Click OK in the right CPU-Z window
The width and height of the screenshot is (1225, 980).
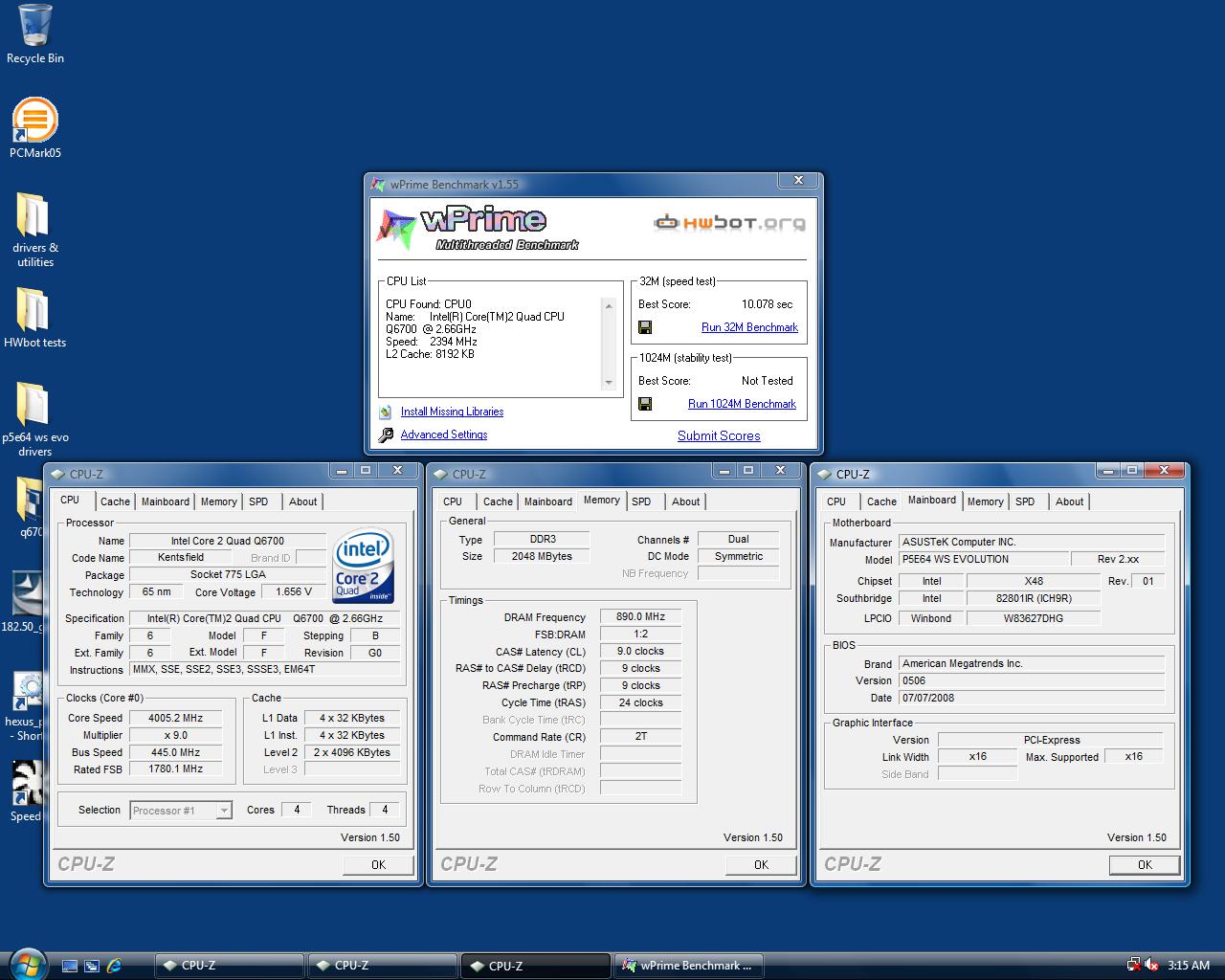pyautogui.click(x=1145, y=864)
